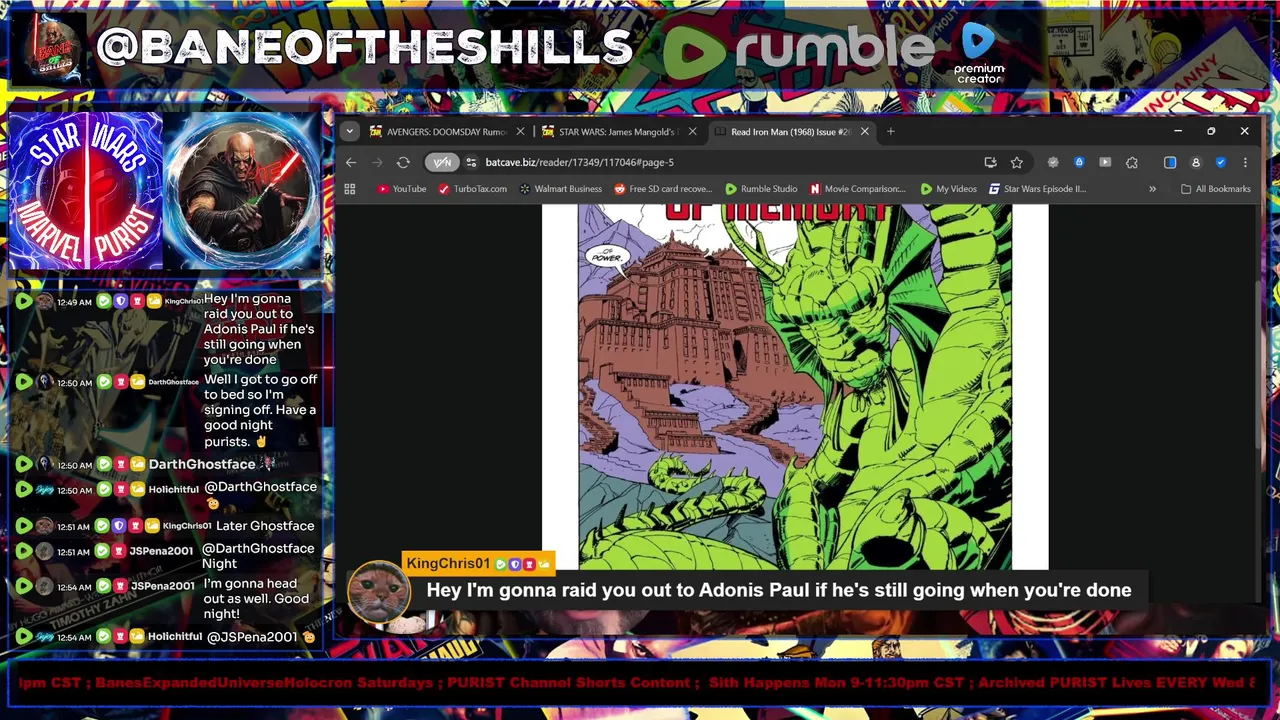View site information icon
1280x720 pixels.
[x=471, y=162]
